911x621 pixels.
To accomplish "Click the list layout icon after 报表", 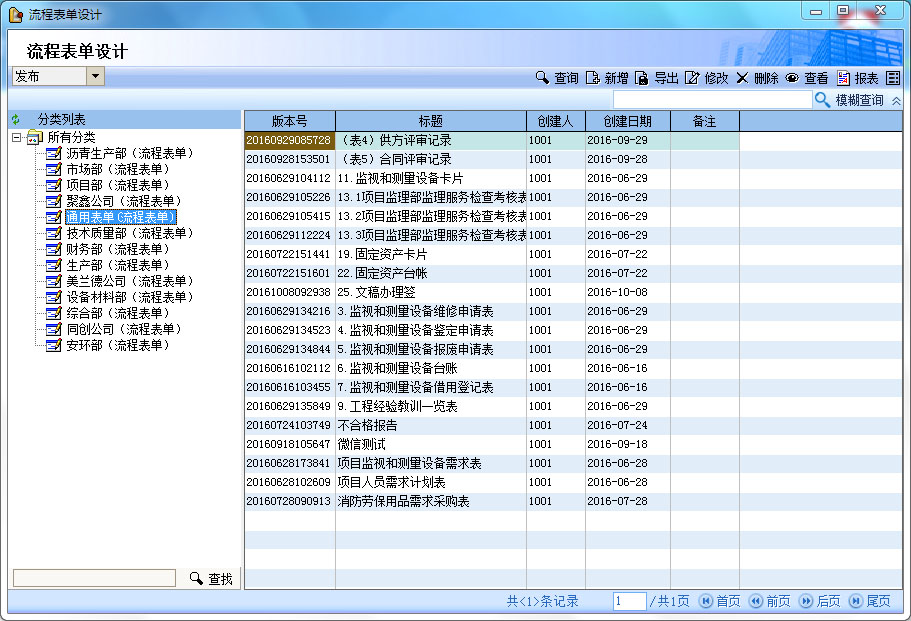I will click(893, 78).
